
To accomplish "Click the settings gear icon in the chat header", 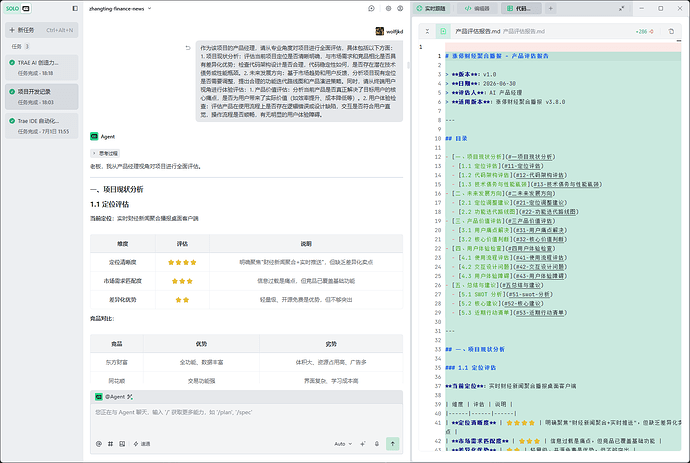I will pyautogui.click(x=388, y=8).
